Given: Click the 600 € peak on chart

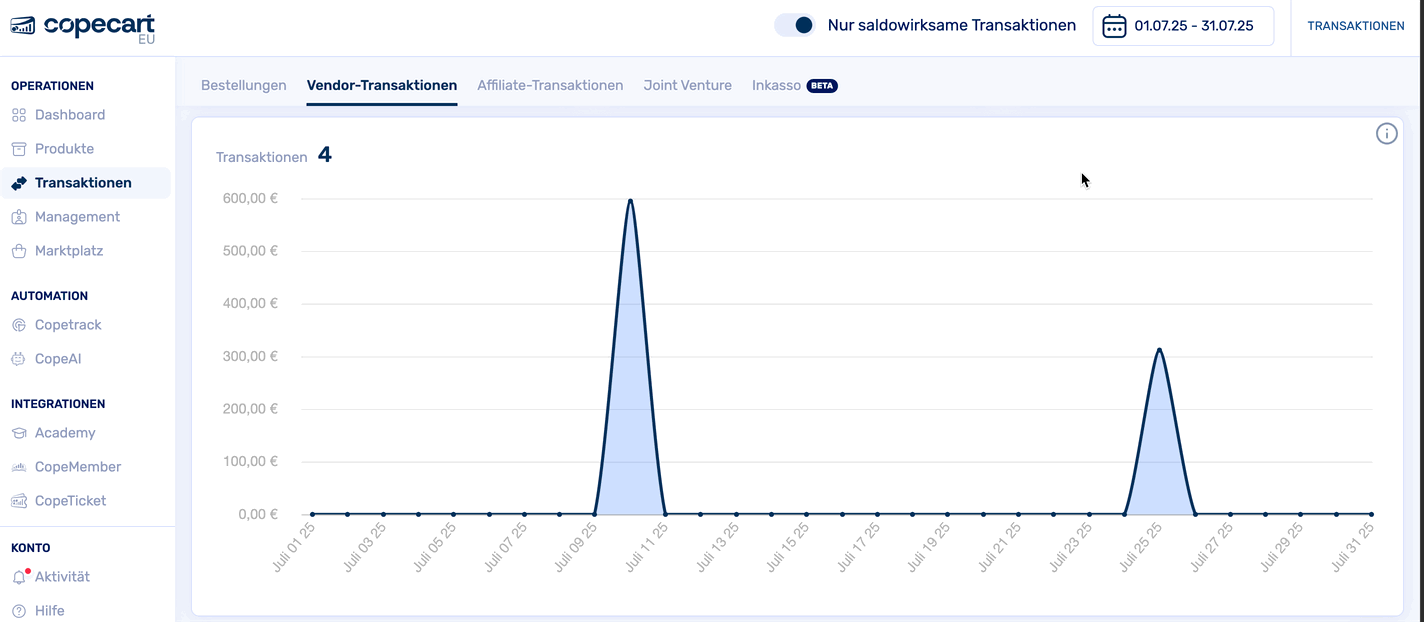Looking at the screenshot, I should point(630,200).
